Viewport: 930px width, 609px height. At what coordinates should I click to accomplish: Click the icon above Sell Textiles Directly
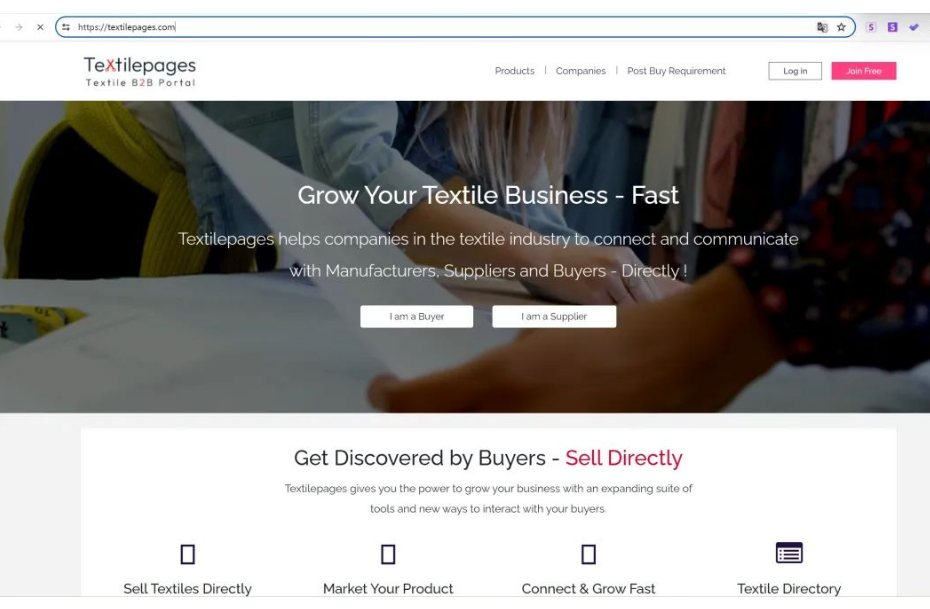point(187,554)
